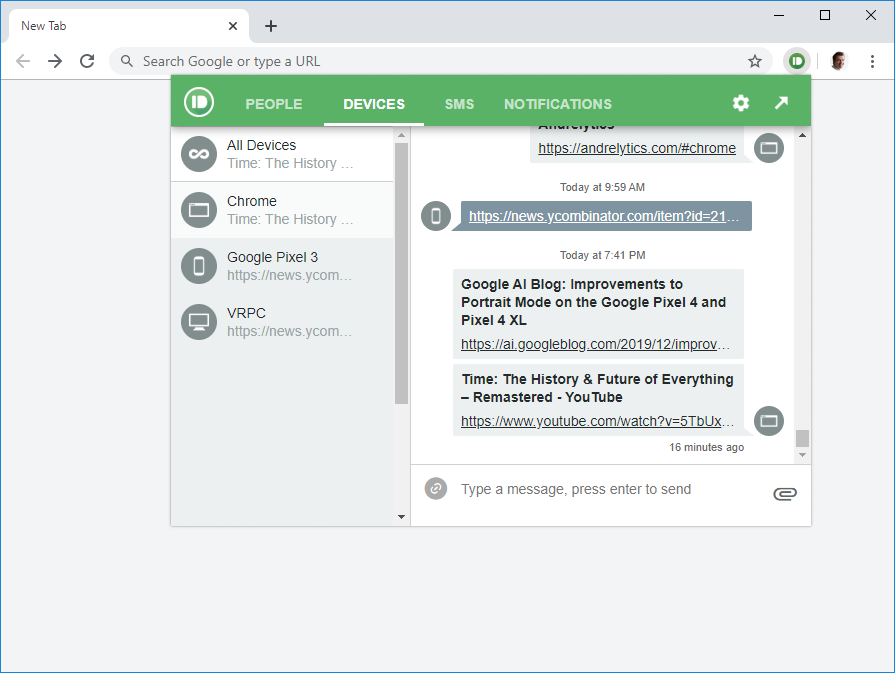Click the 16 minutes ago timestamp
This screenshot has height=673, width=895.
[x=707, y=447]
